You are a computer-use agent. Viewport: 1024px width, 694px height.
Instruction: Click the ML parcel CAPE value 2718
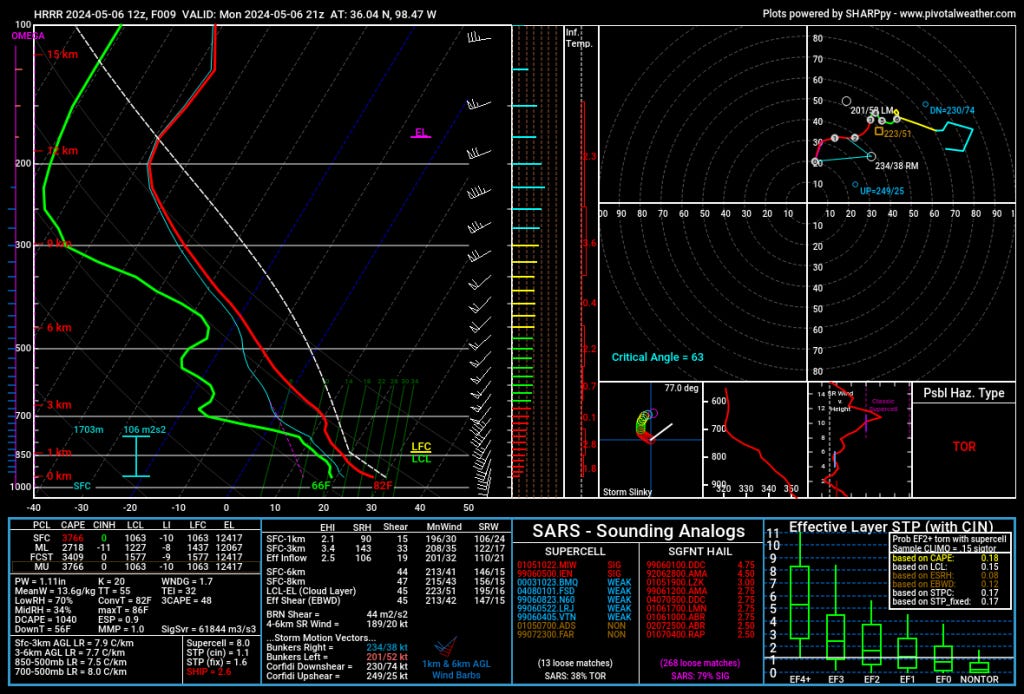72,548
